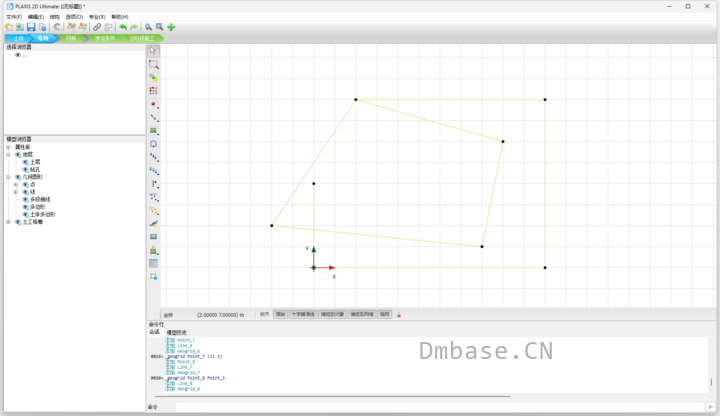Image resolution: width=720 pixels, height=416 pixels.
Task: Toggle visibility eye for 土层
Action: (25, 162)
